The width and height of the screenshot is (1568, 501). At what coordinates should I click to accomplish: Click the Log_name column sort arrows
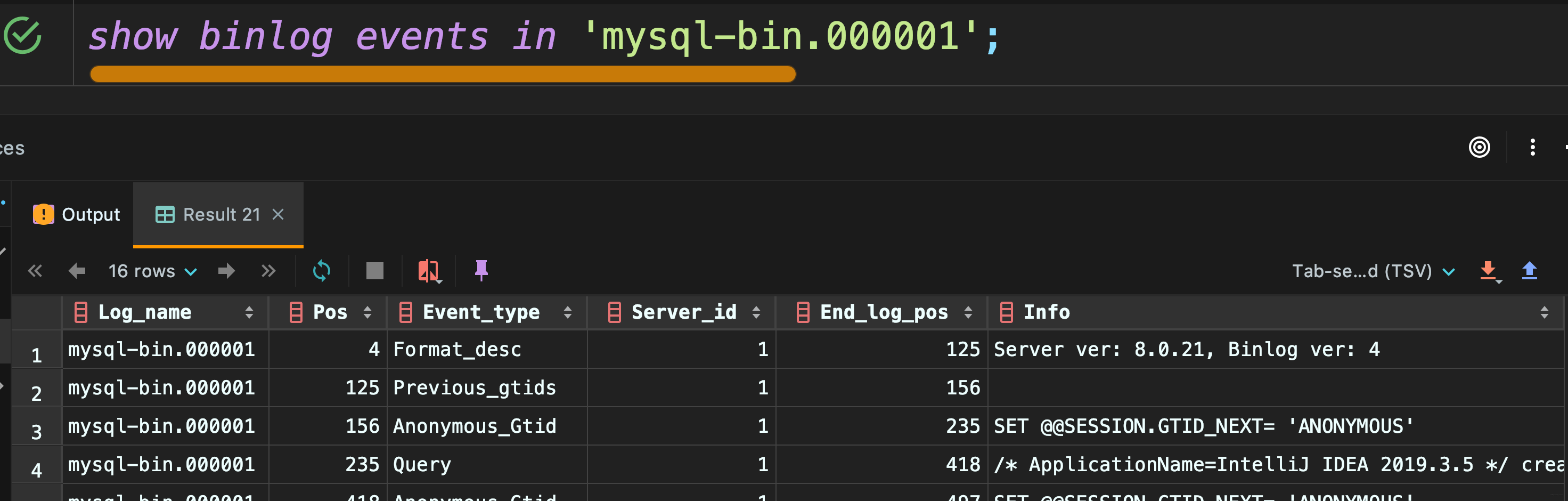click(249, 313)
